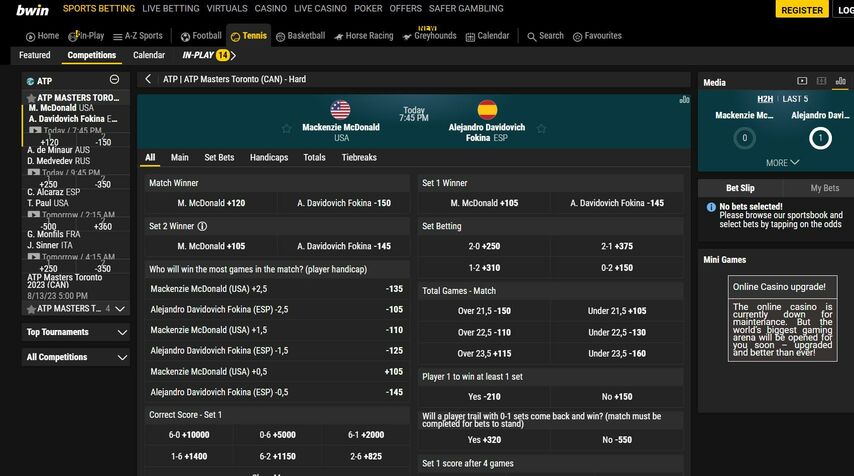The image size is (854, 476).
Task: Pick Alejandro Davidovich Fokina (ESP) -0,5 handicap
Action: pyautogui.click(x=277, y=392)
